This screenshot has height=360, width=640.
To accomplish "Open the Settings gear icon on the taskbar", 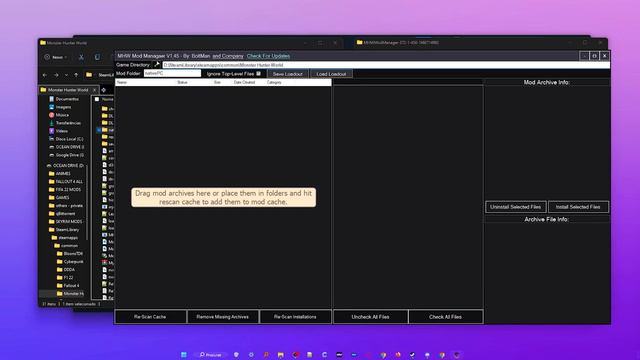I will pyautogui.click(x=251, y=355).
